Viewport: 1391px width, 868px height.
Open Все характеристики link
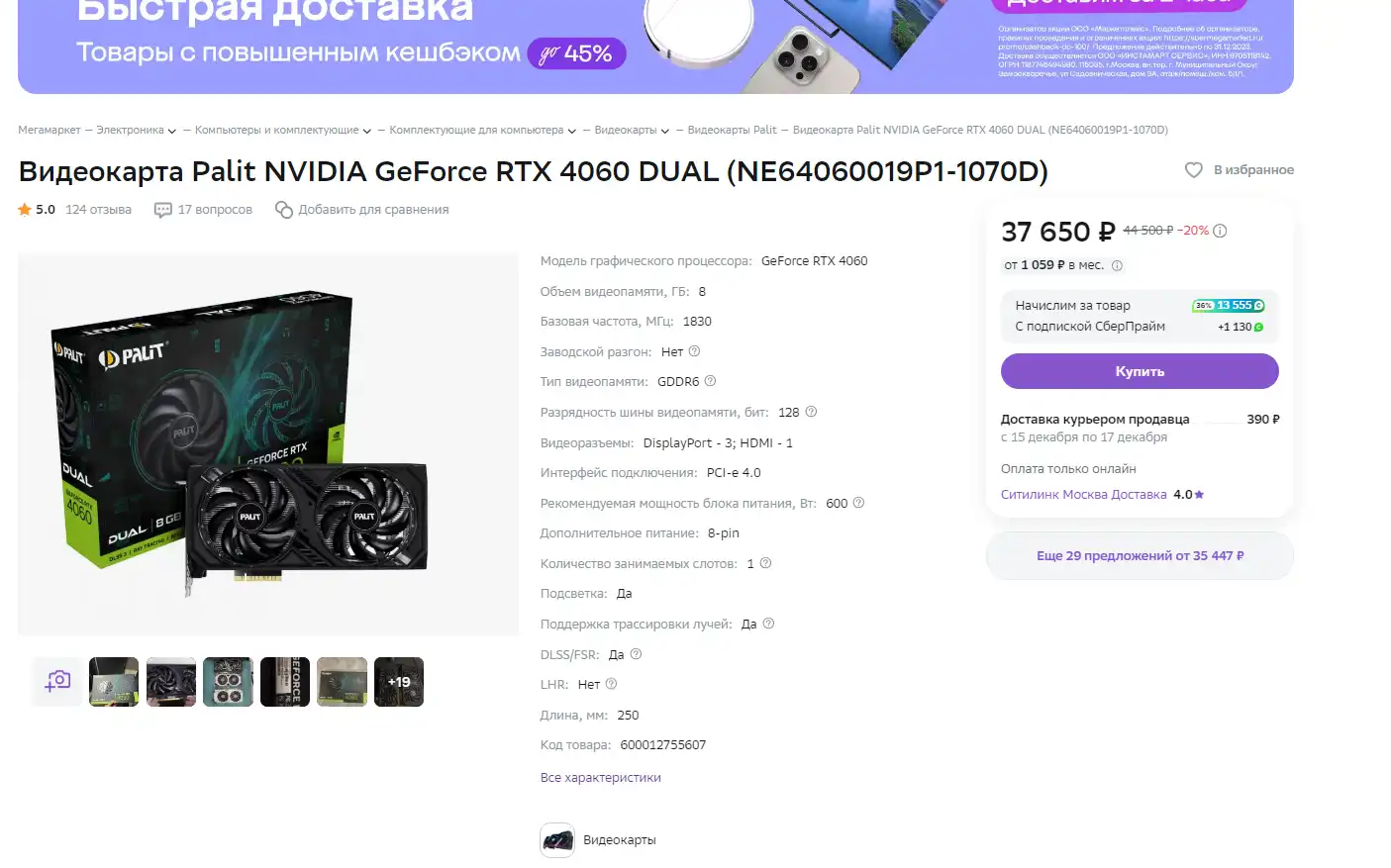pyautogui.click(x=601, y=778)
